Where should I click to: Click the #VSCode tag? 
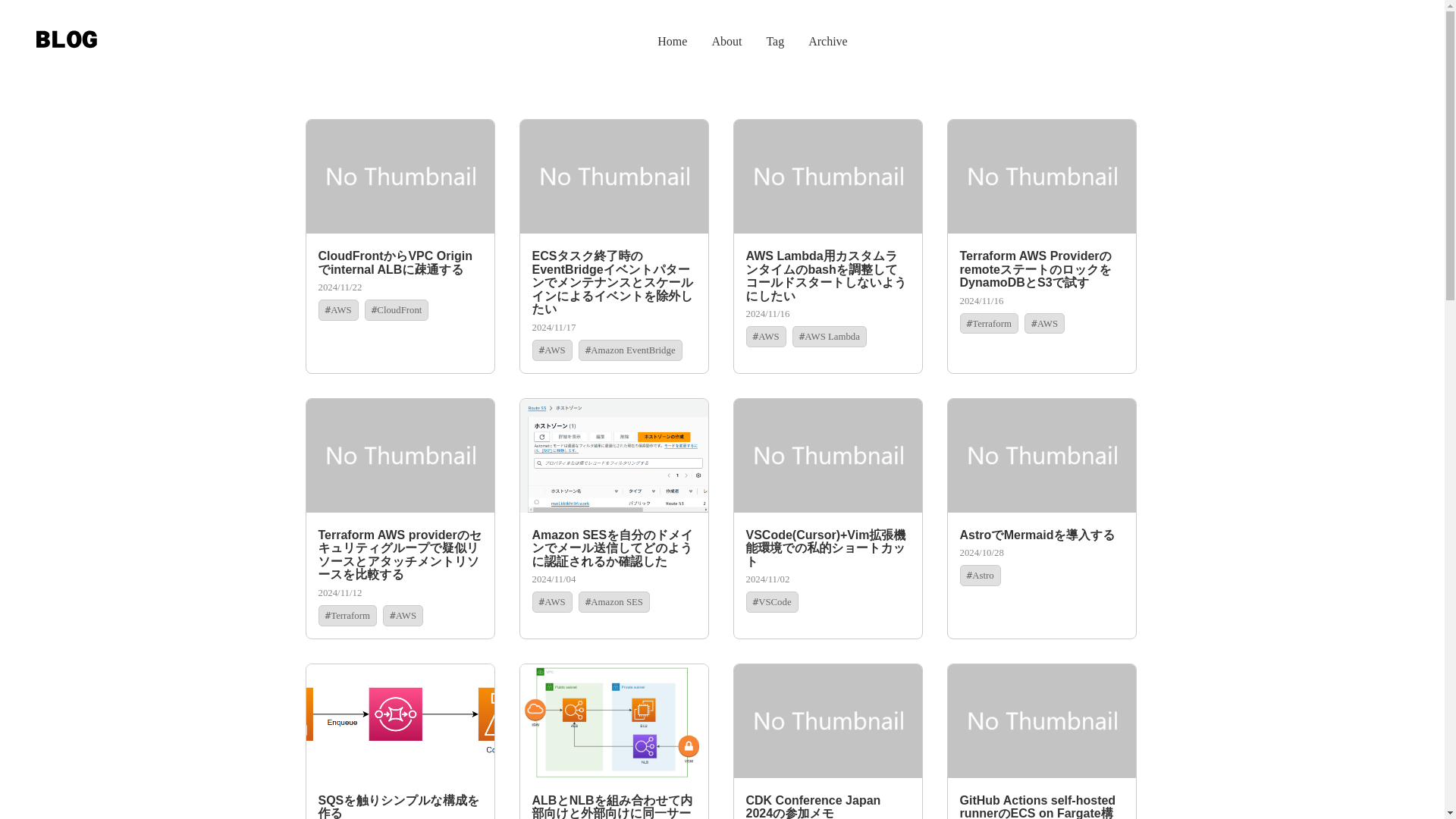pos(772,602)
